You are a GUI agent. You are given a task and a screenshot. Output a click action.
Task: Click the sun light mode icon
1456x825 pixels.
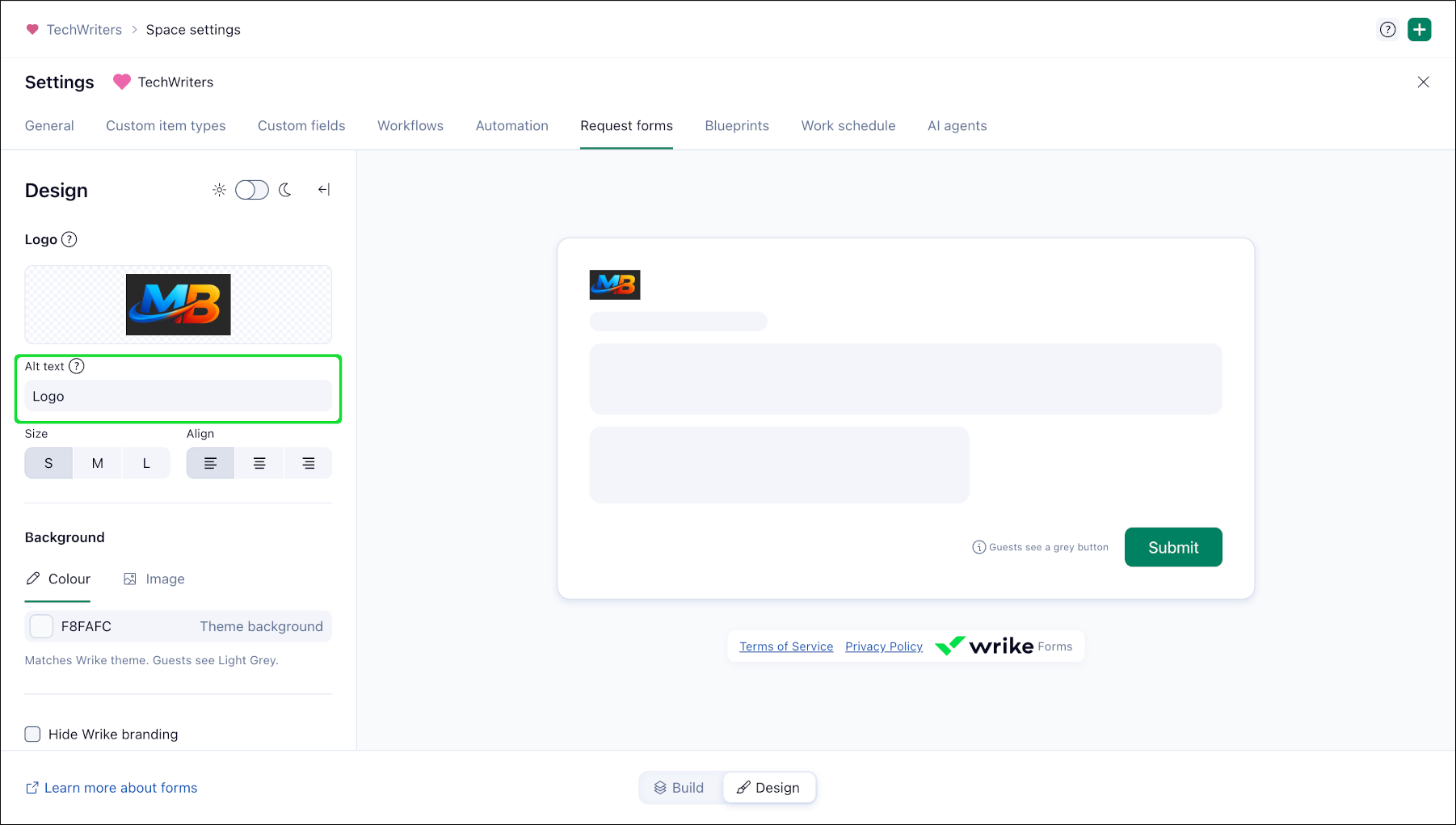219,190
